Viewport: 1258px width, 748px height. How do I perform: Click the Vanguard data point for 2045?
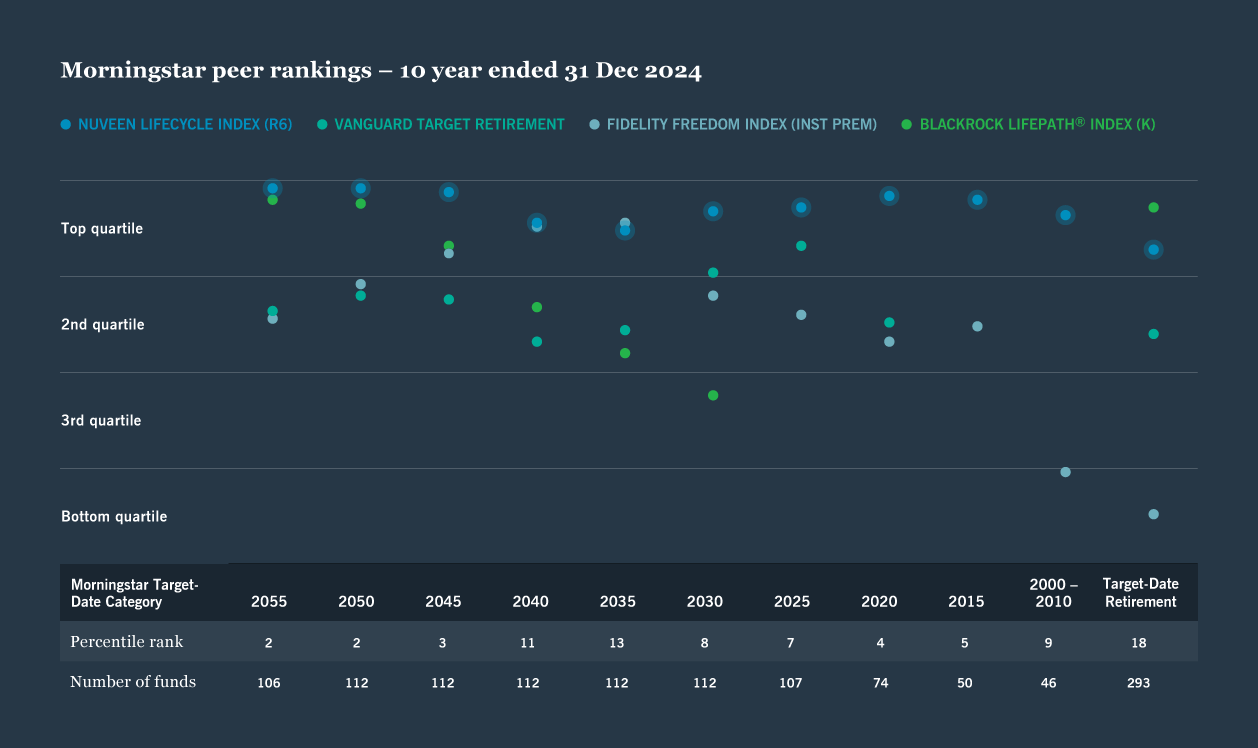click(449, 300)
